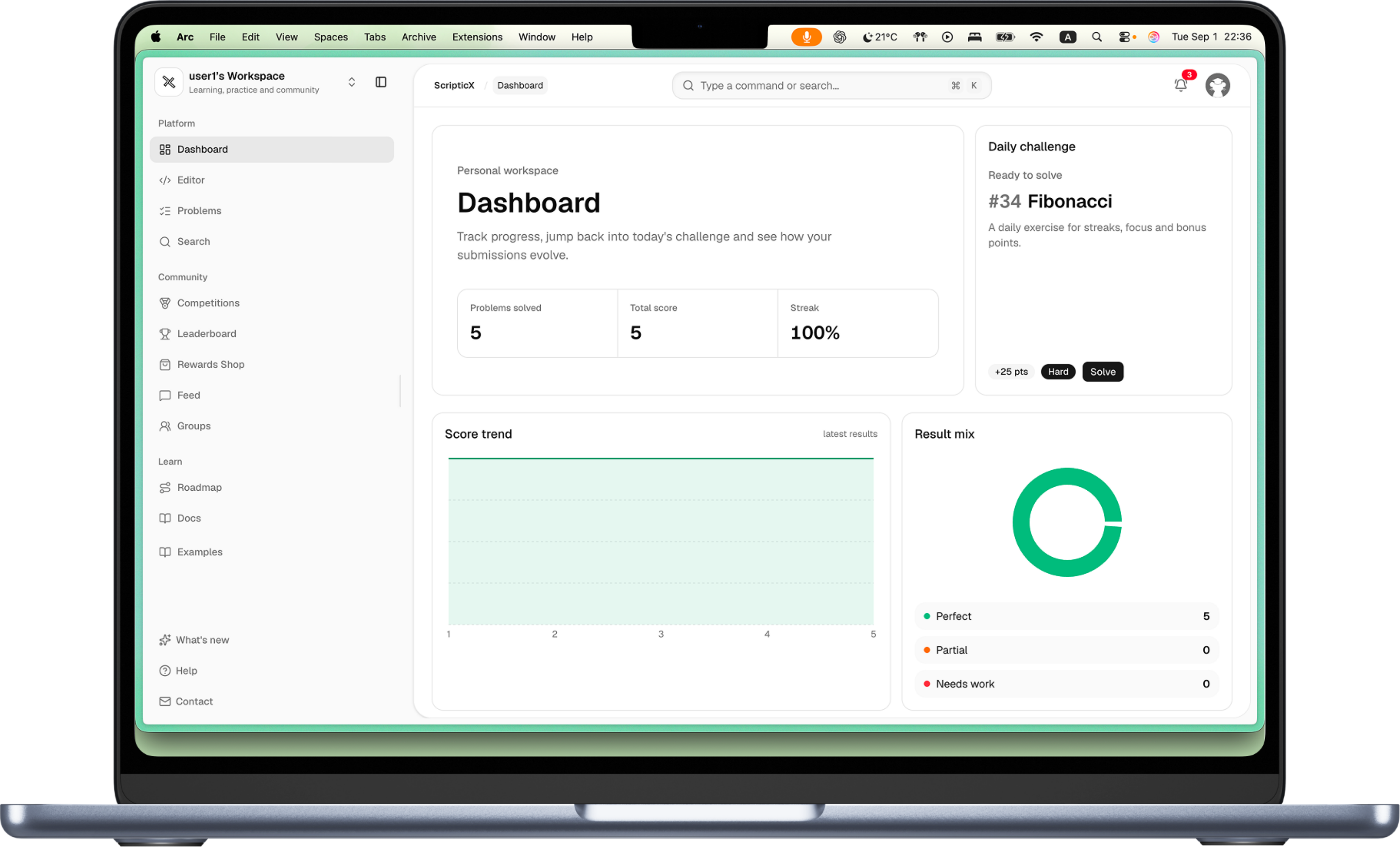Open the Docs page
This screenshot has width=1400, height=847.
click(x=272, y=518)
